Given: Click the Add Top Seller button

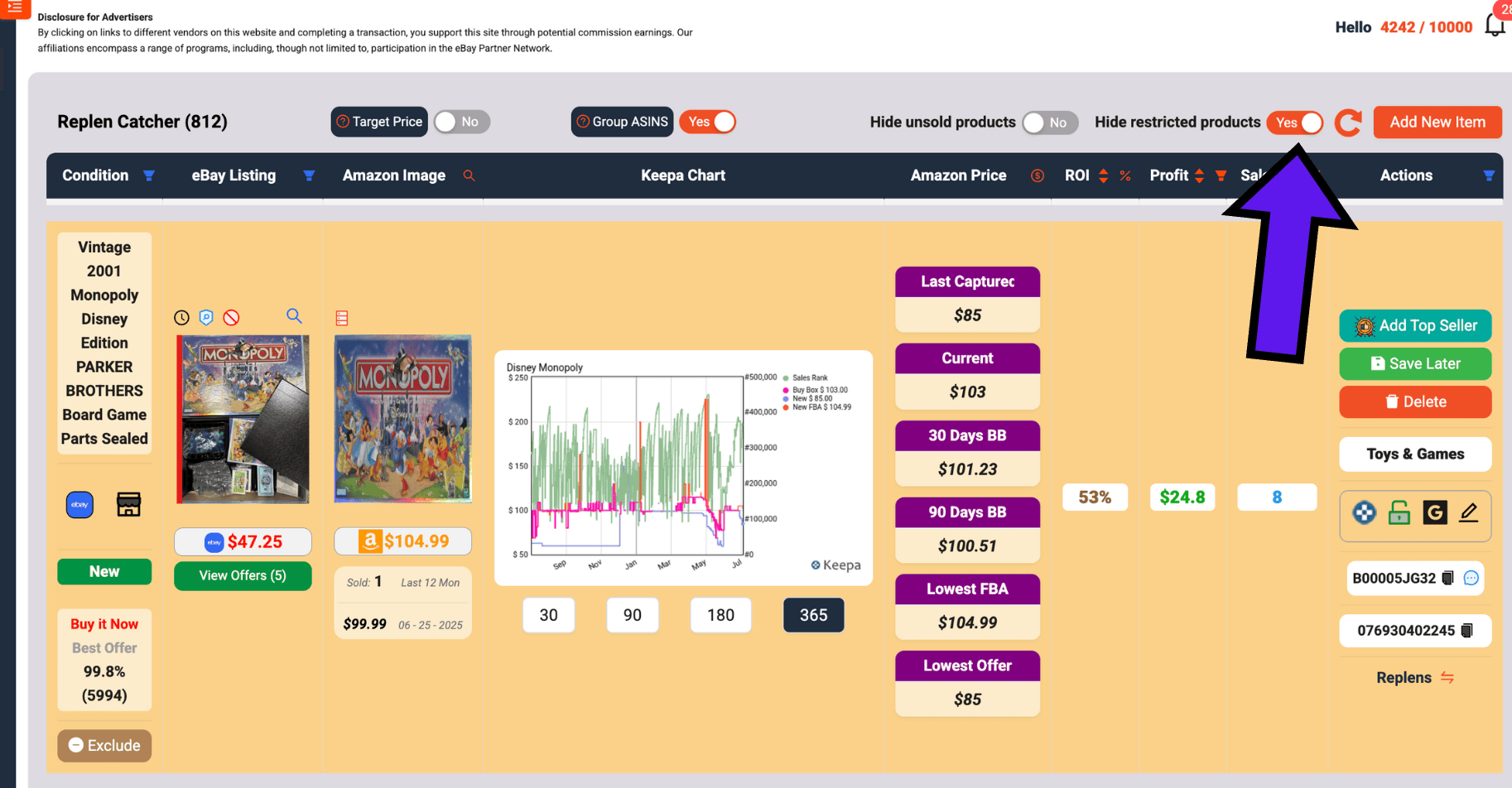Looking at the screenshot, I should [x=1415, y=325].
